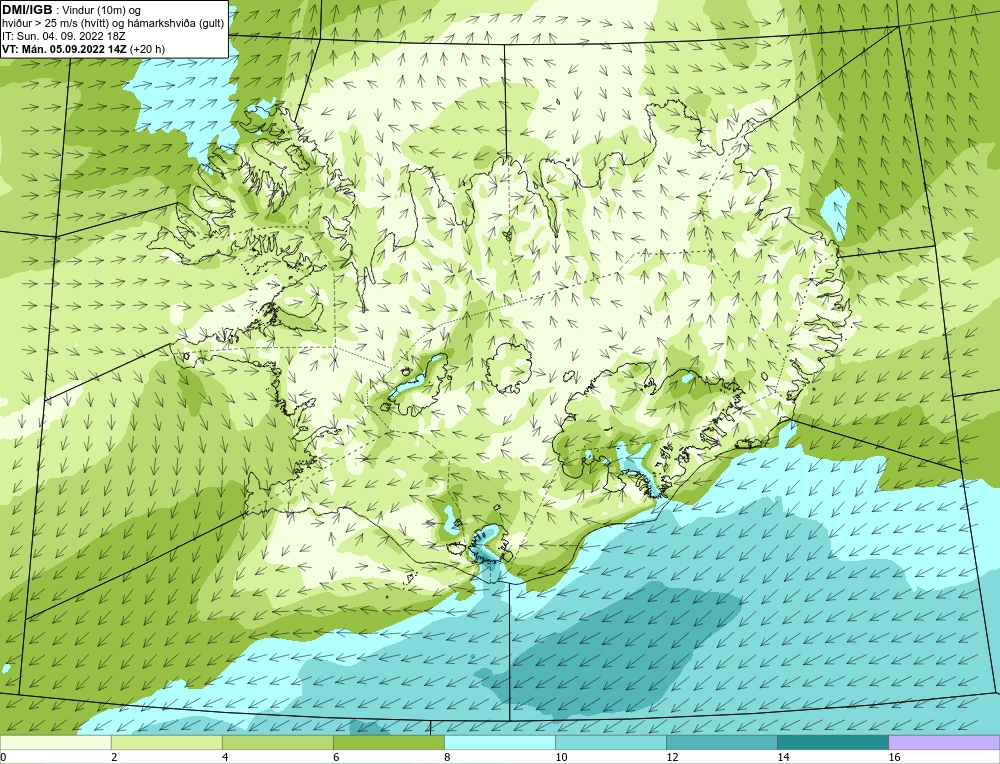Viewport: 1000px width, 764px height.
Task: Click the 8–10 m/s light cyan legend swatch
Action: click(x=499, y=743)
